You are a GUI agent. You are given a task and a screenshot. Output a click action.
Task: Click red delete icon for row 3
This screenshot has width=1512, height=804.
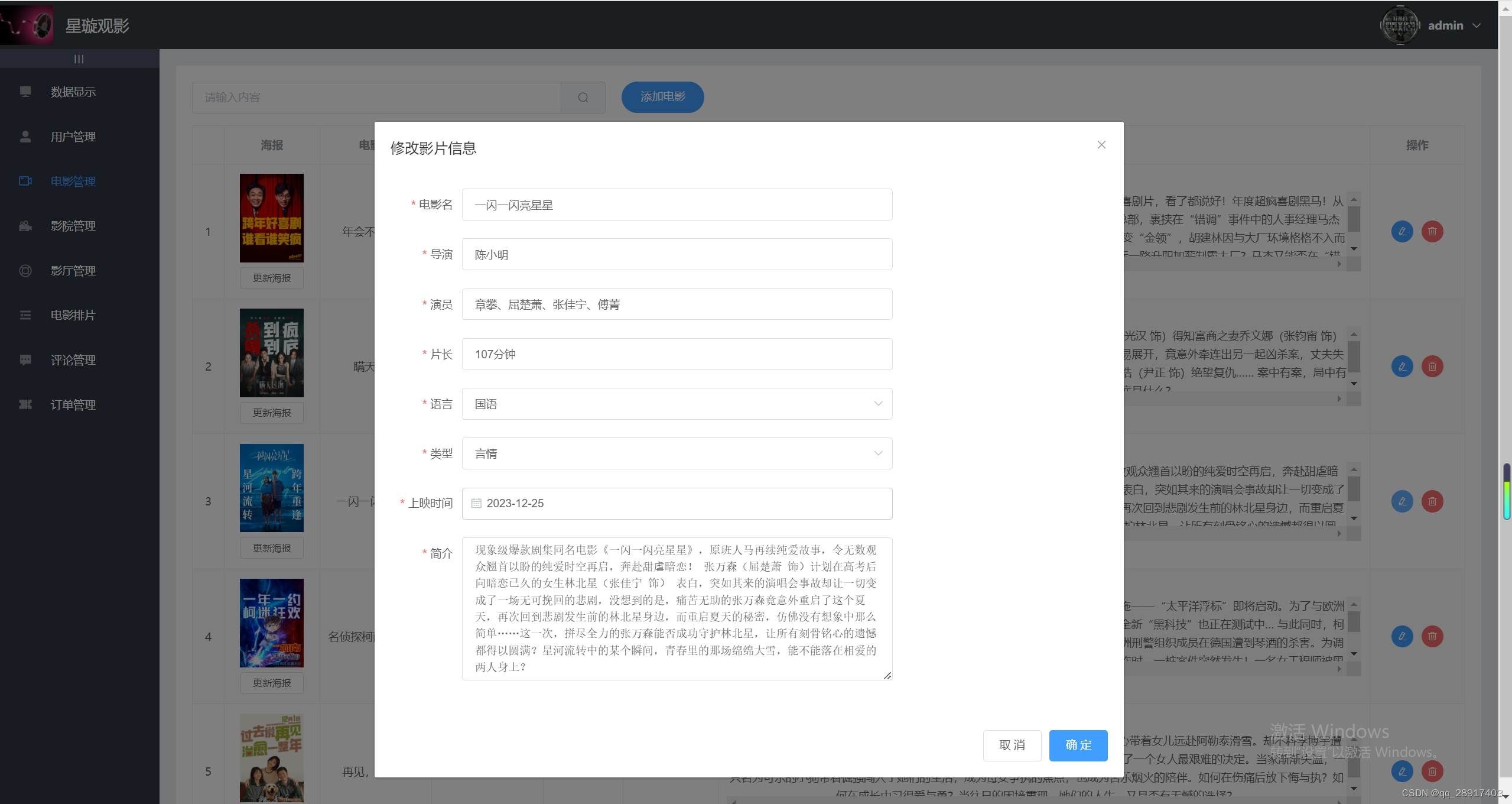tap(1432, 502)
